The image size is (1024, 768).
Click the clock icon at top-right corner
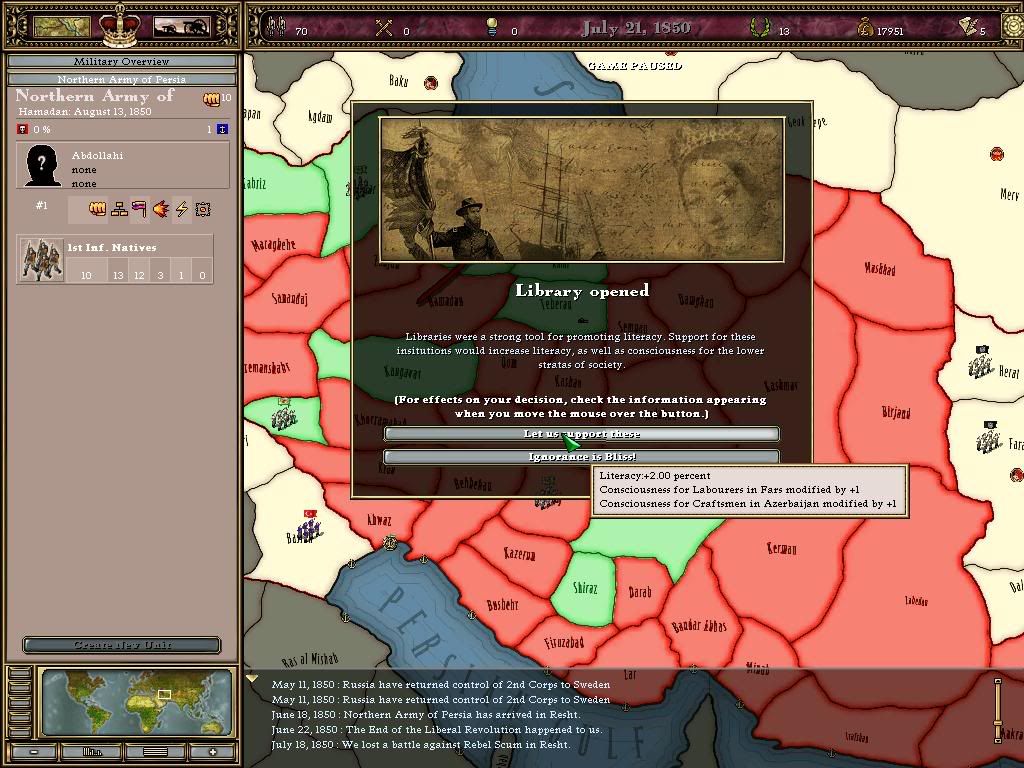pos(1014,26)
